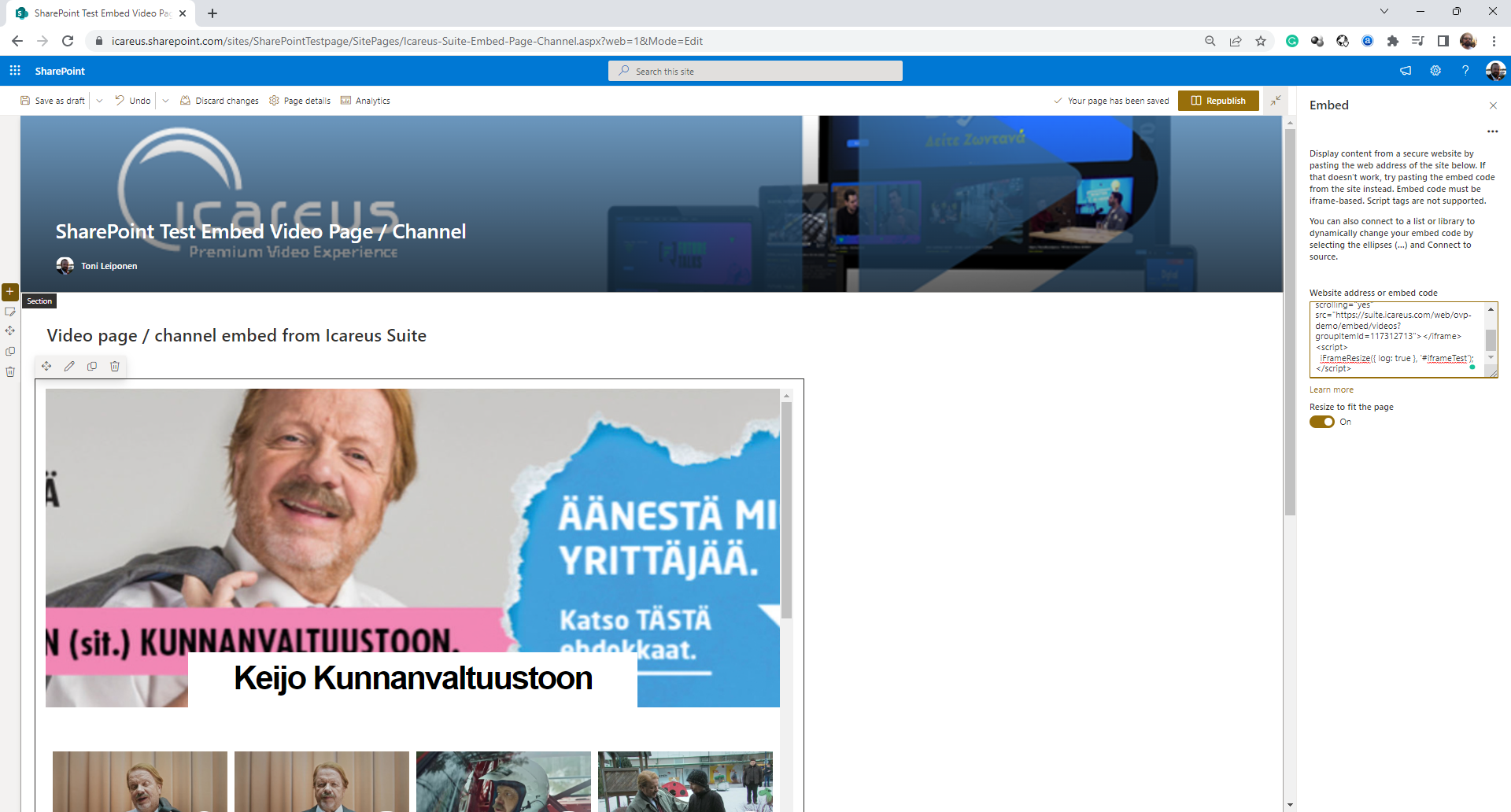Viewport: 1511px width, 812px height.
Task: Duplicate the embed web part
Action: coord(92,367)
